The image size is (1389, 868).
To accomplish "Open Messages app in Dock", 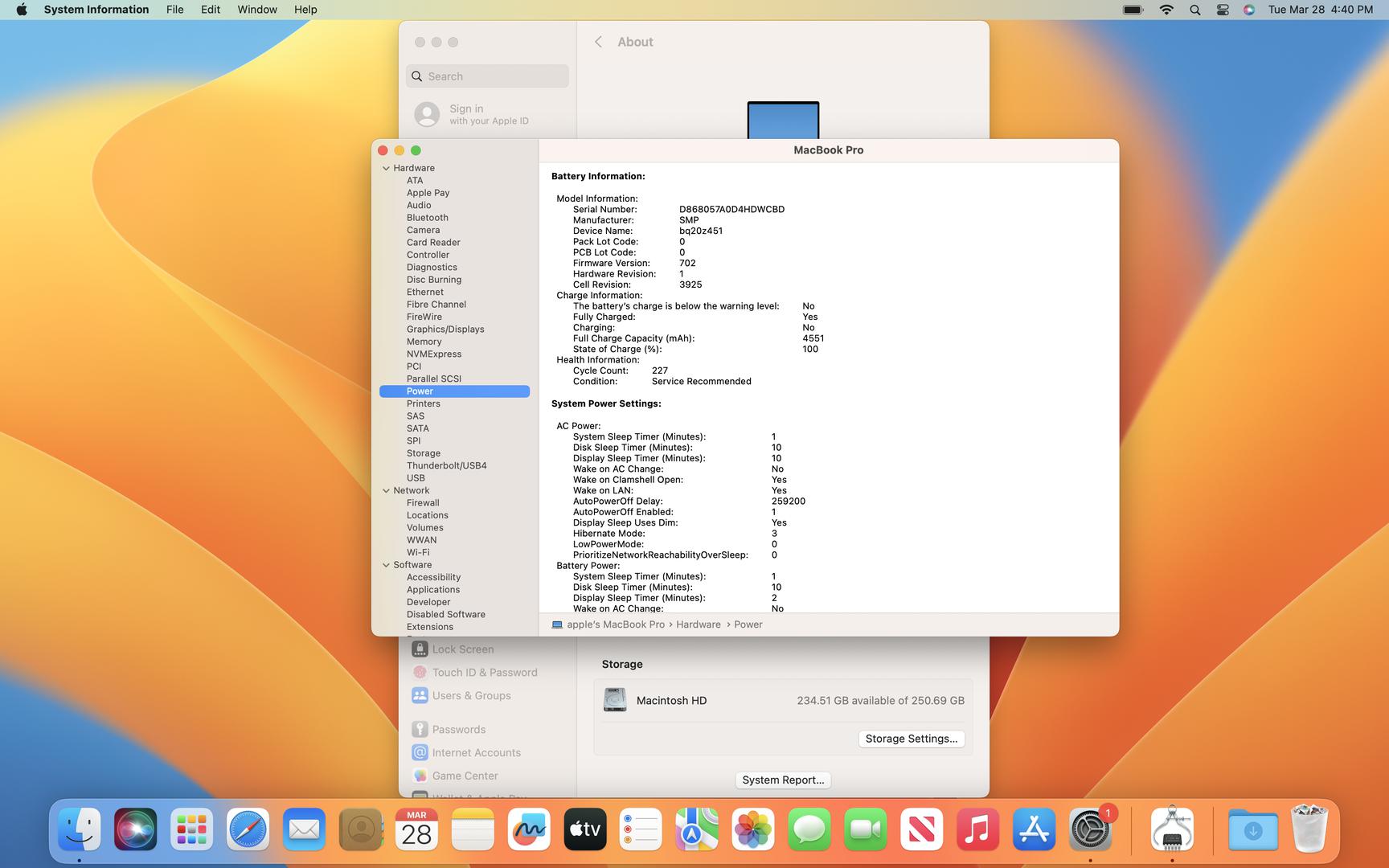I will point(809,829).
